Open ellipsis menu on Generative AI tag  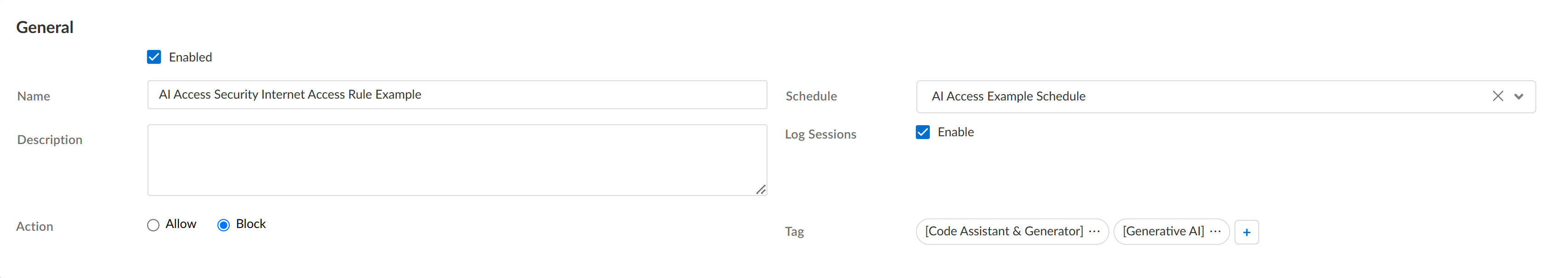[1216, 231]
